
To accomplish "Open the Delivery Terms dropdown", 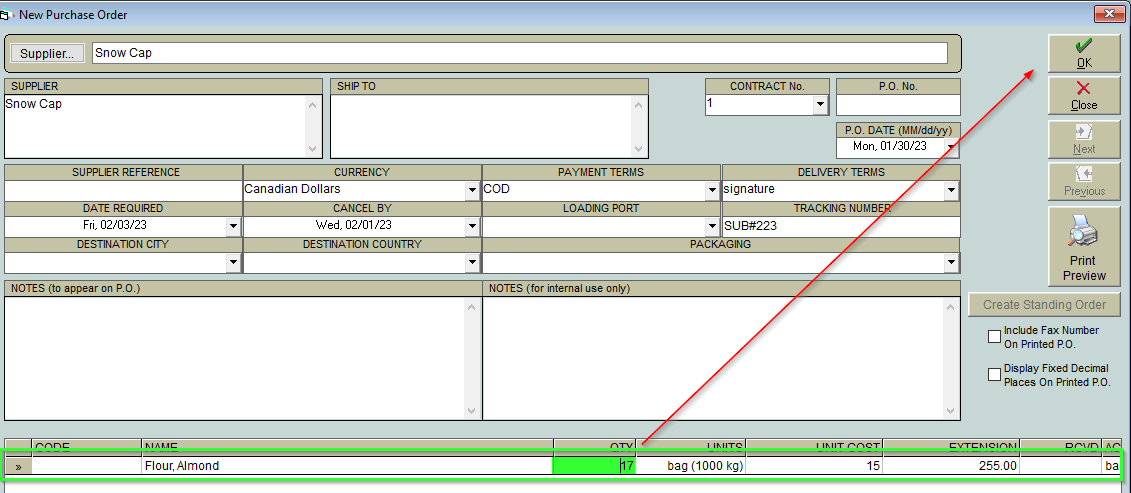I will coord(951,191).
